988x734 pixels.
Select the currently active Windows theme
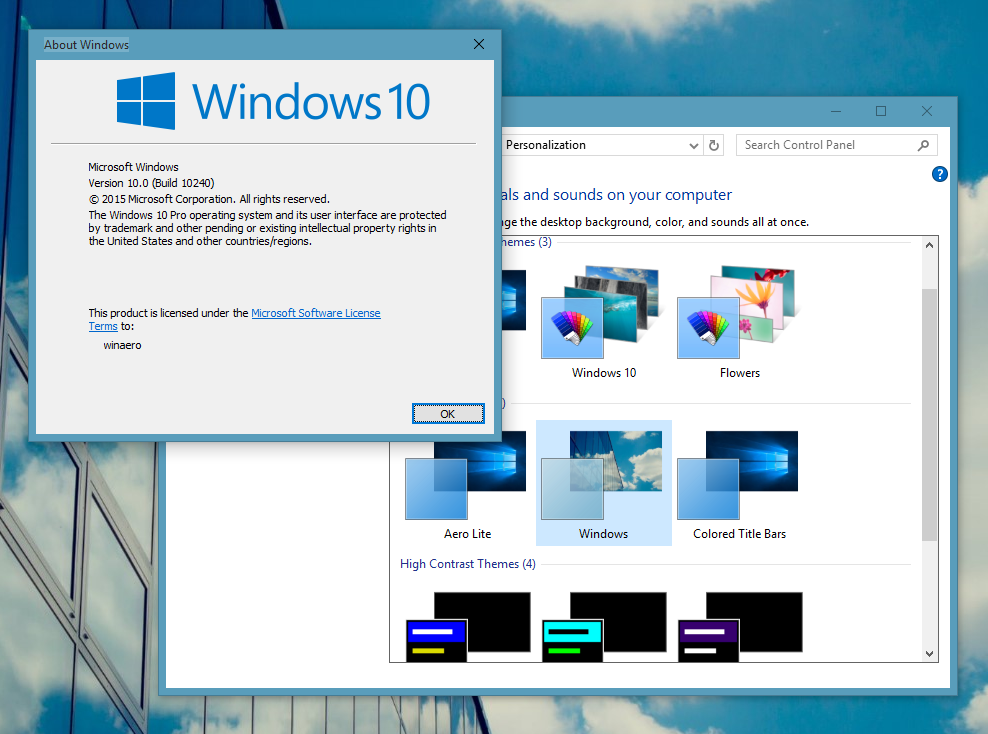coord(603,470)
